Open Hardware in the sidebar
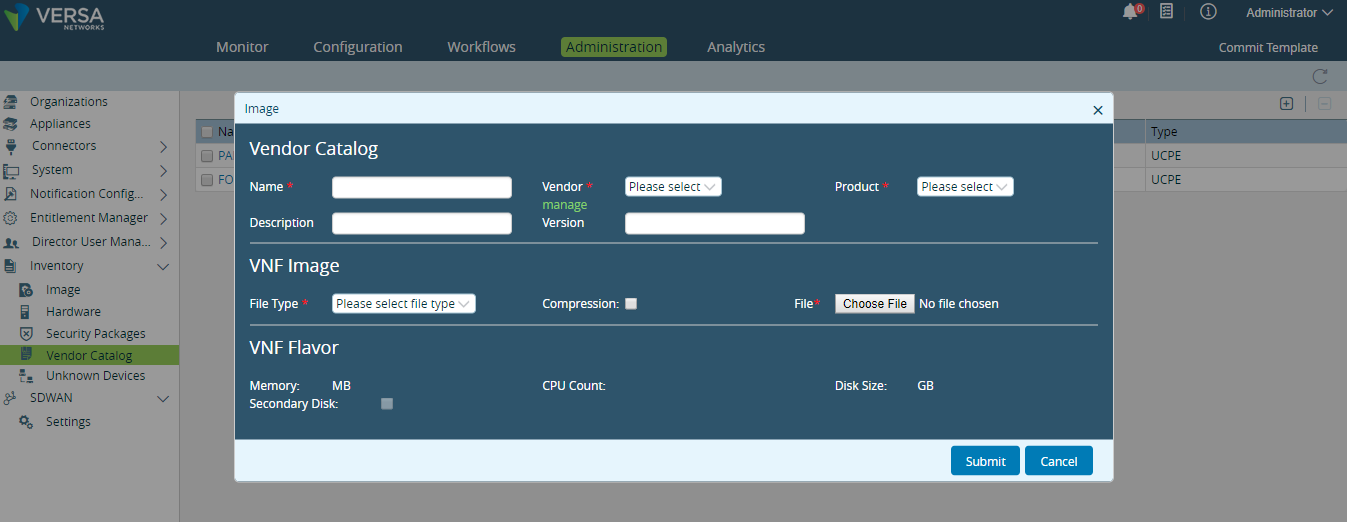Screen dimensions: 1347x522 point(73,312)
